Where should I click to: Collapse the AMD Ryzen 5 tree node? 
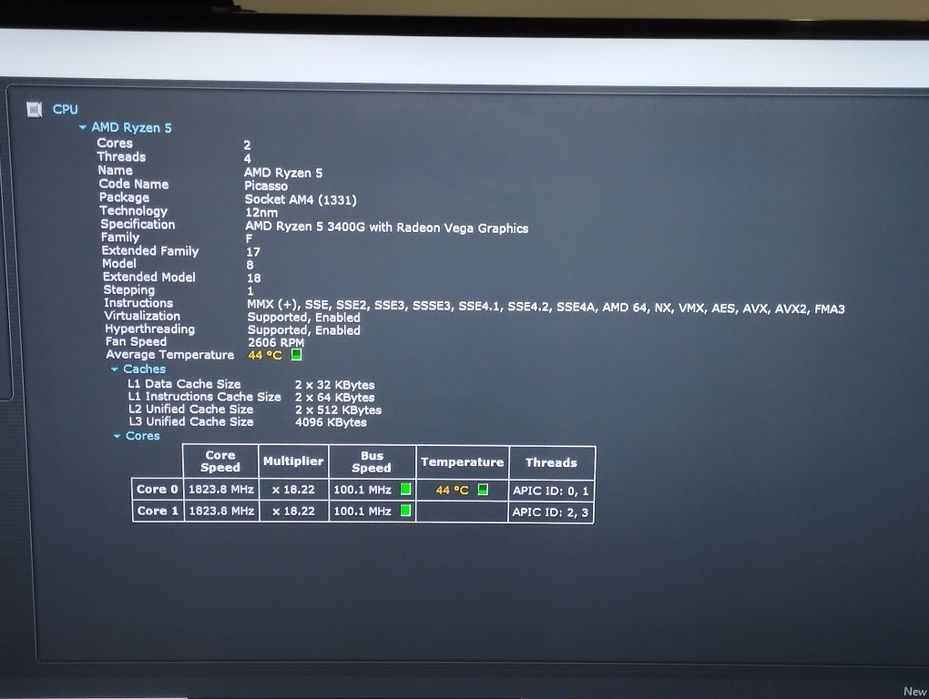pyautogui.click(x=83, y=127)
